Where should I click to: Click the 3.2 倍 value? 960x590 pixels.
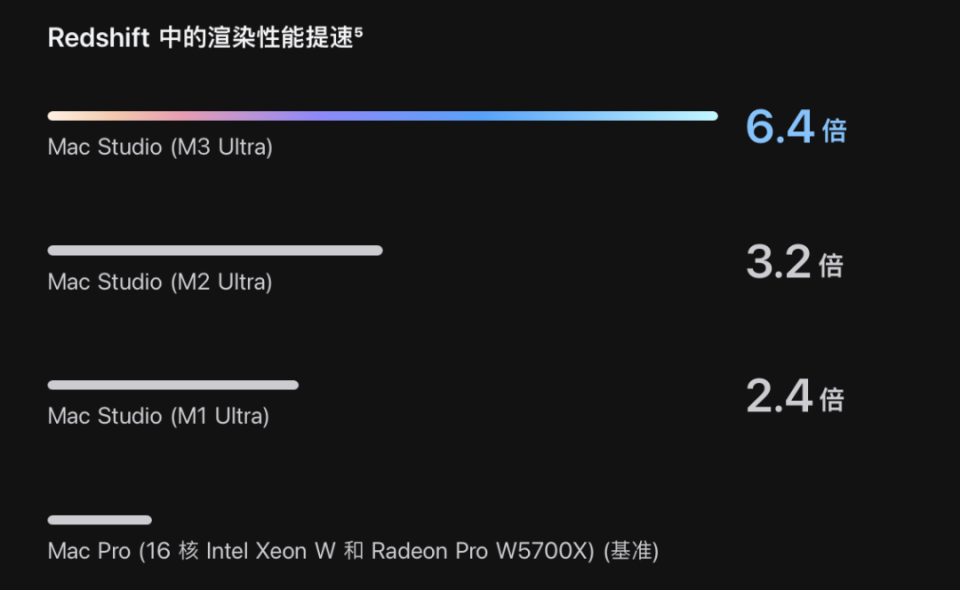795,262
